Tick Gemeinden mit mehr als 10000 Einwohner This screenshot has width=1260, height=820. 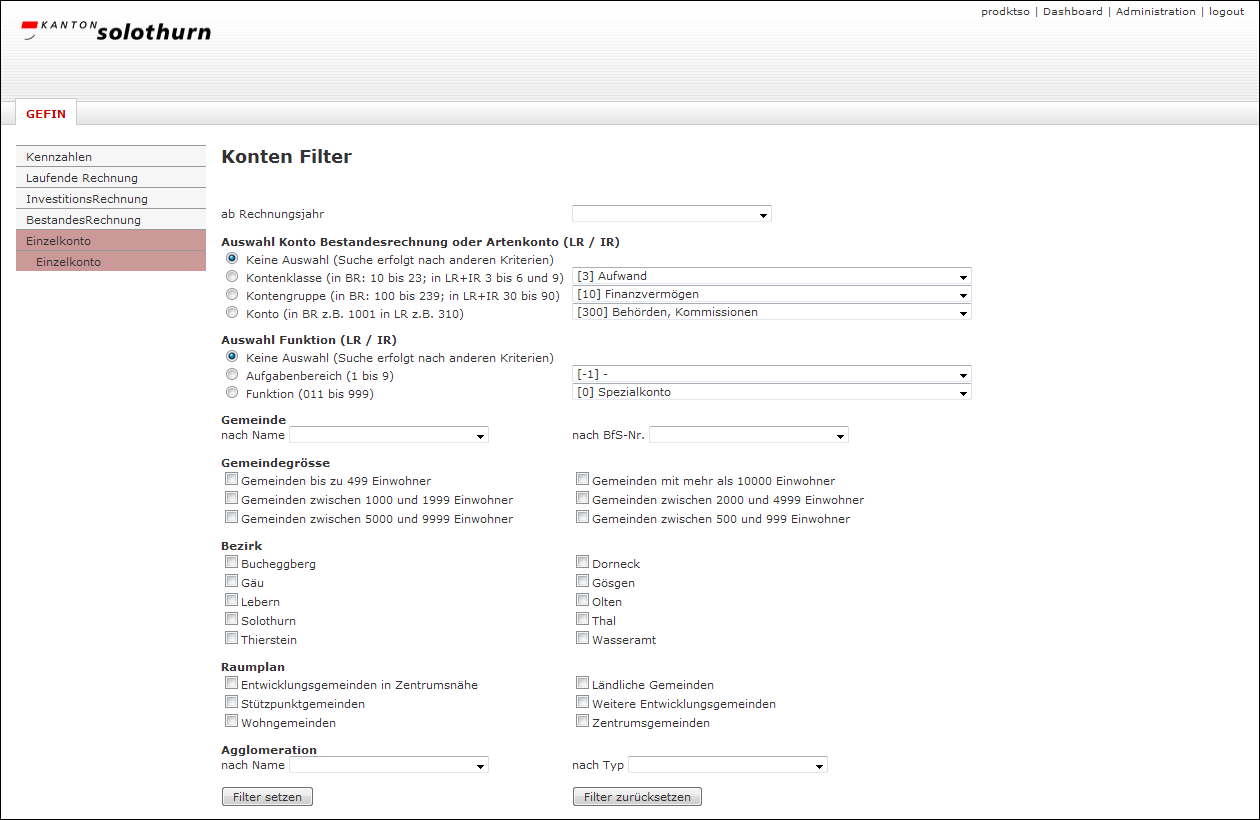(583, 480)
